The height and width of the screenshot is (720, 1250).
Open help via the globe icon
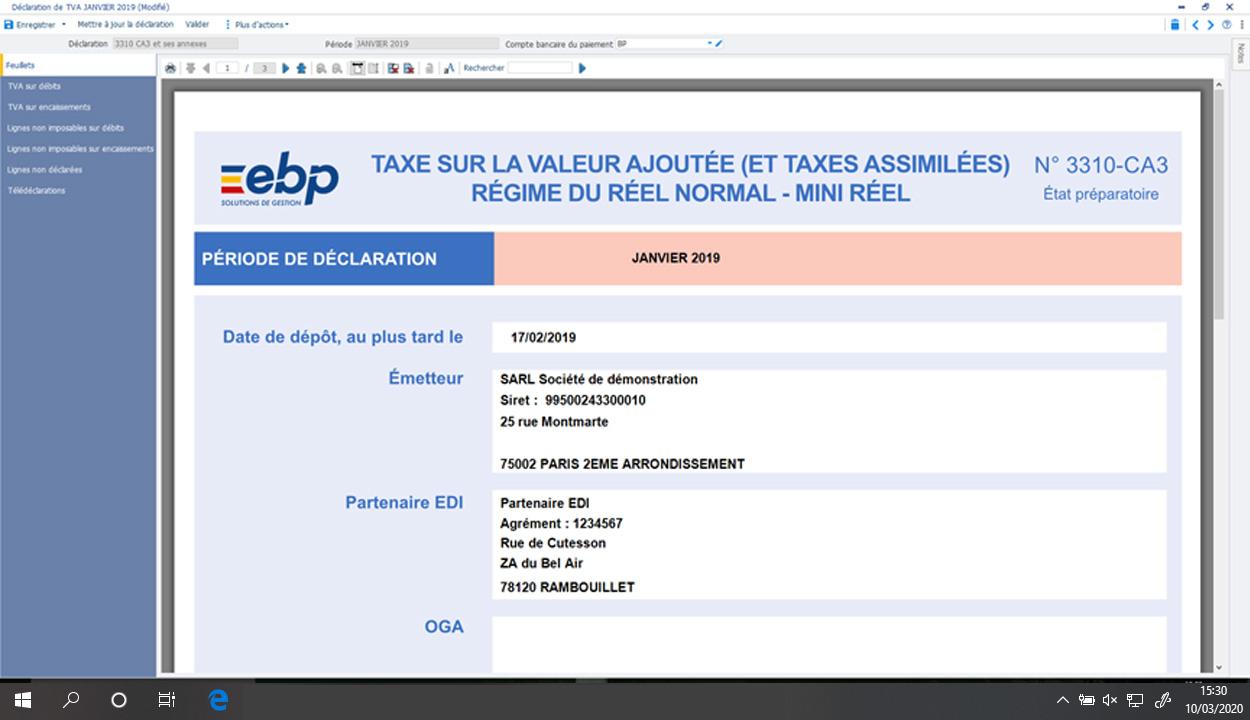(x=1227, y=24)
